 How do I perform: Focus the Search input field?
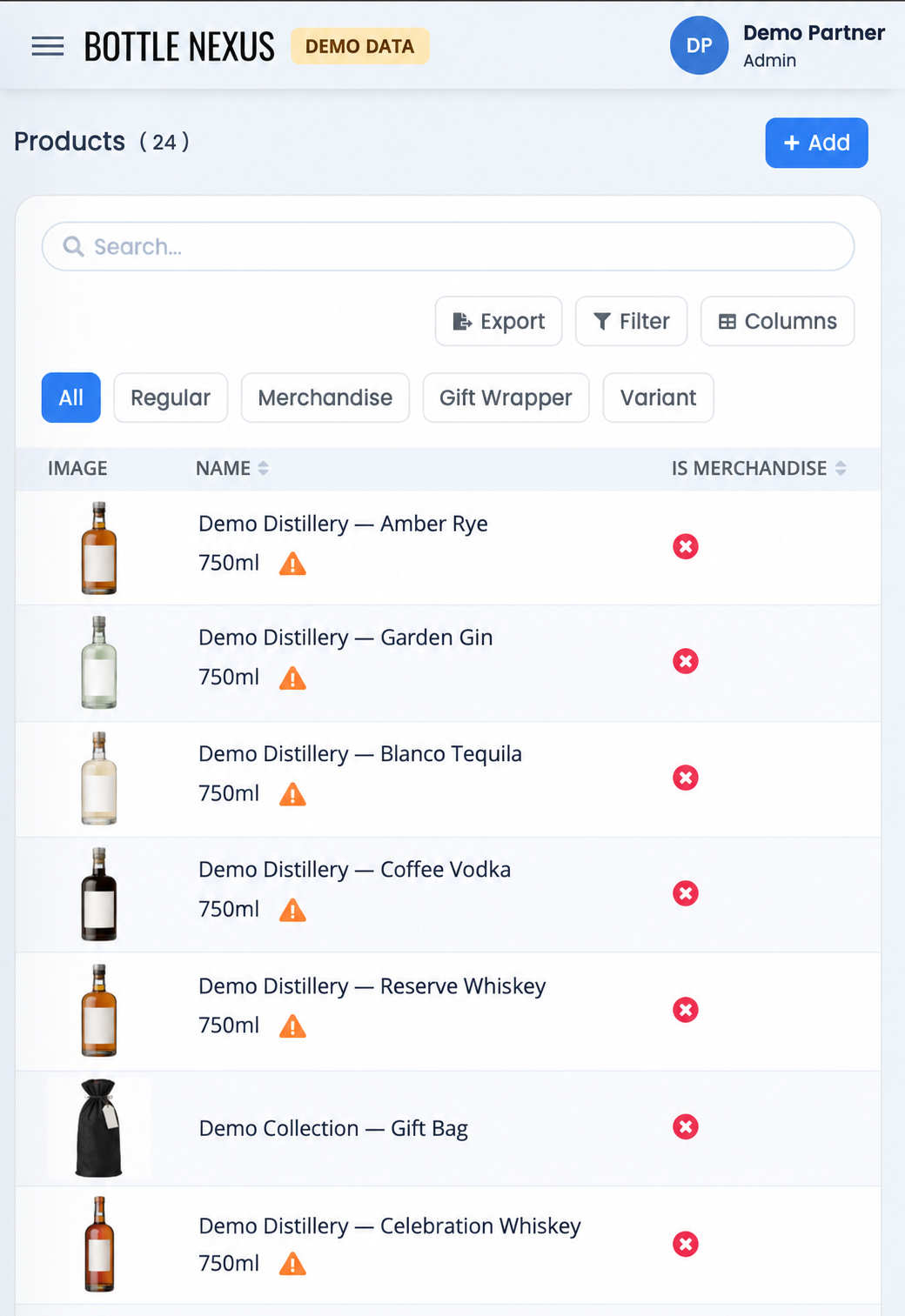(x=448, y=247)
